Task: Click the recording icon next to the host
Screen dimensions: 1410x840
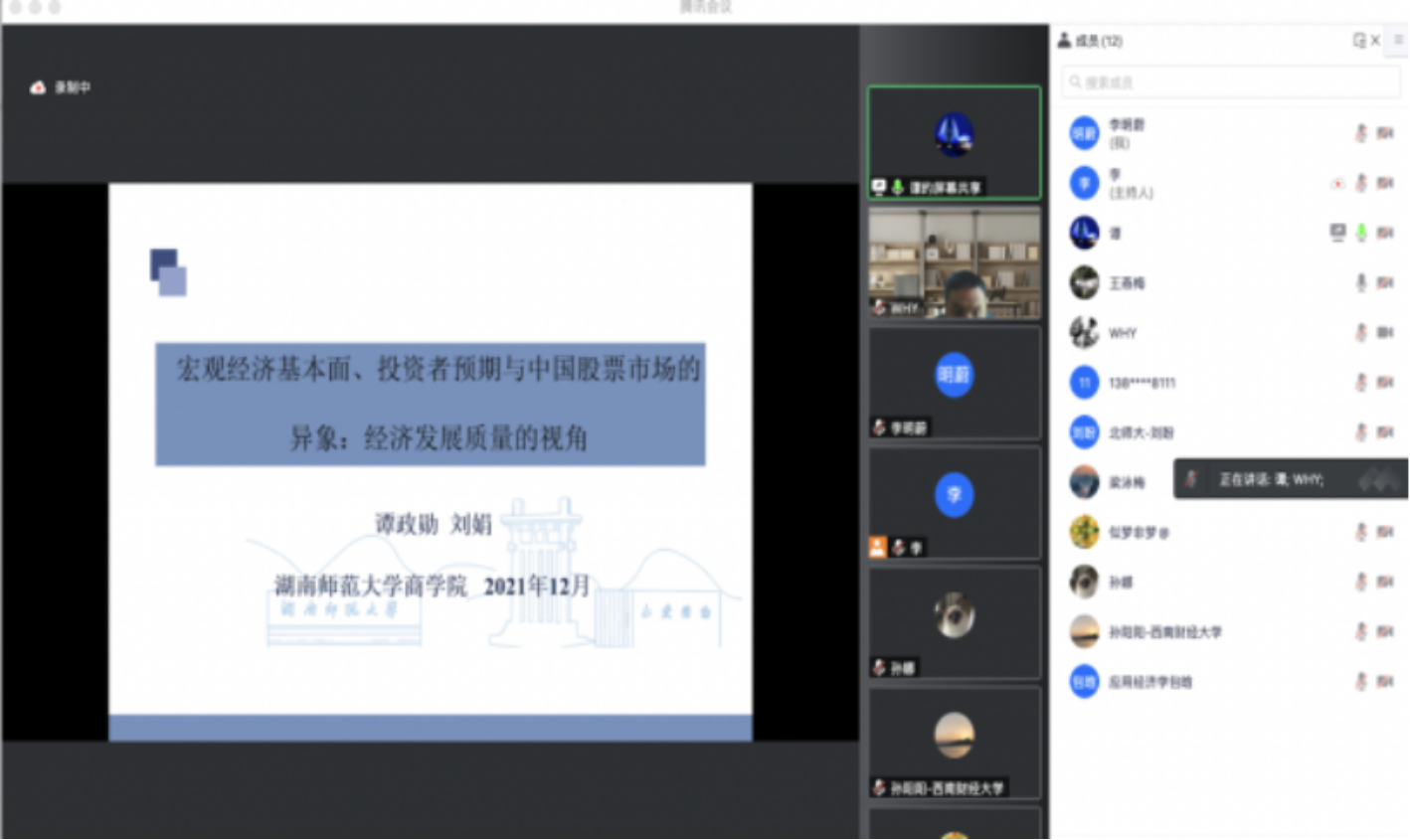Action: (x=1337, y=184)
